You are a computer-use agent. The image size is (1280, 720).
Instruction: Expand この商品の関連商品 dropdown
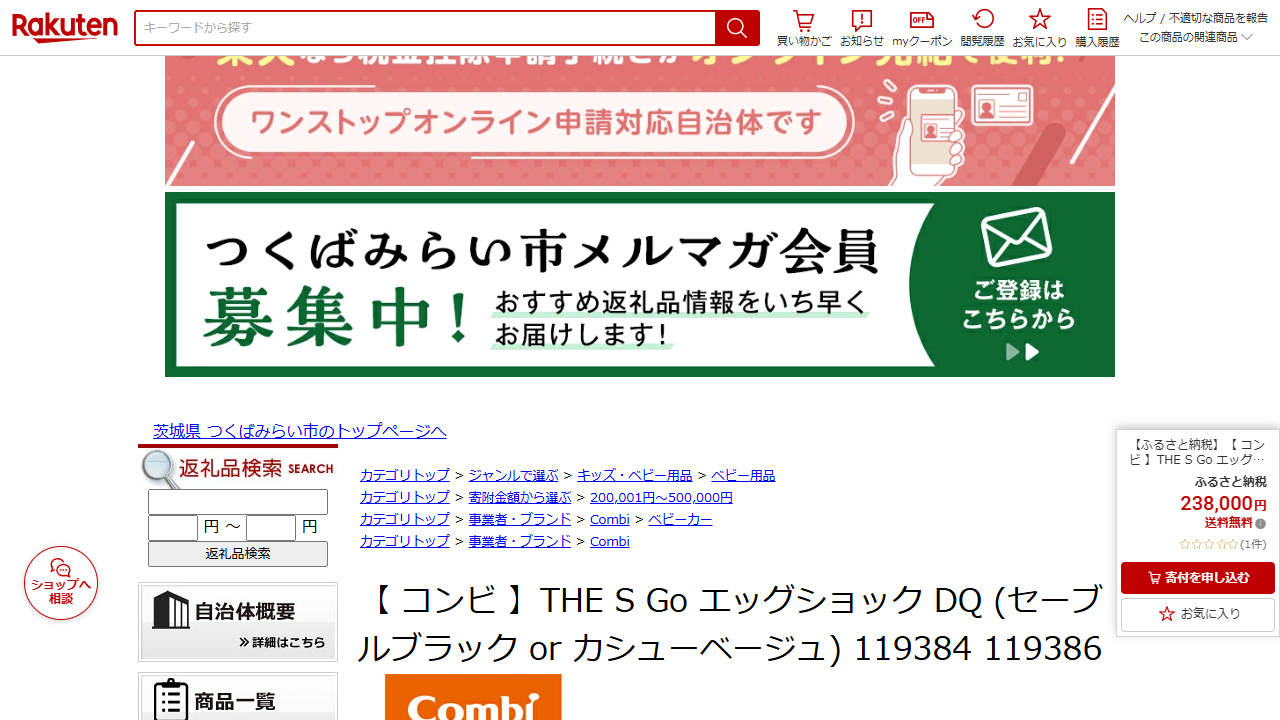1195,37
